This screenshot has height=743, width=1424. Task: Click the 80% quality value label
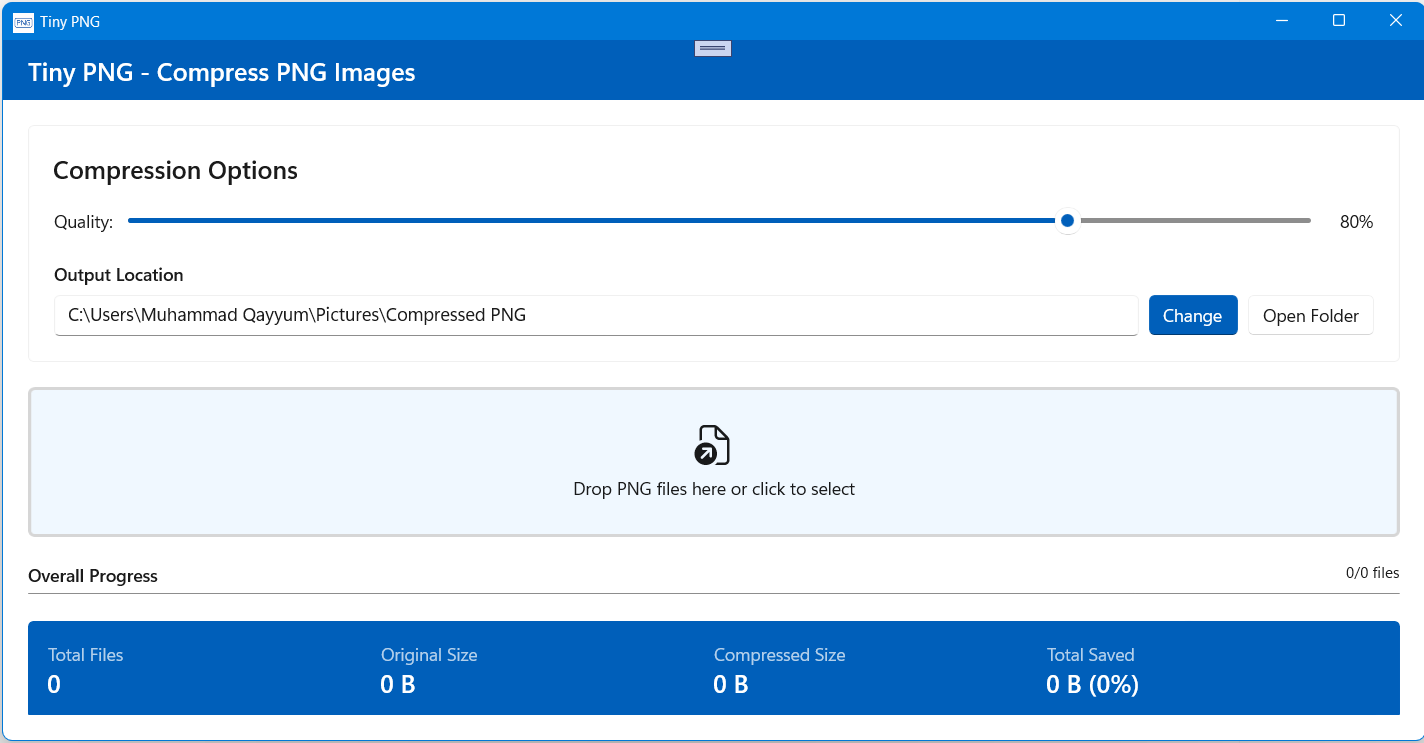coord(1356,222)
